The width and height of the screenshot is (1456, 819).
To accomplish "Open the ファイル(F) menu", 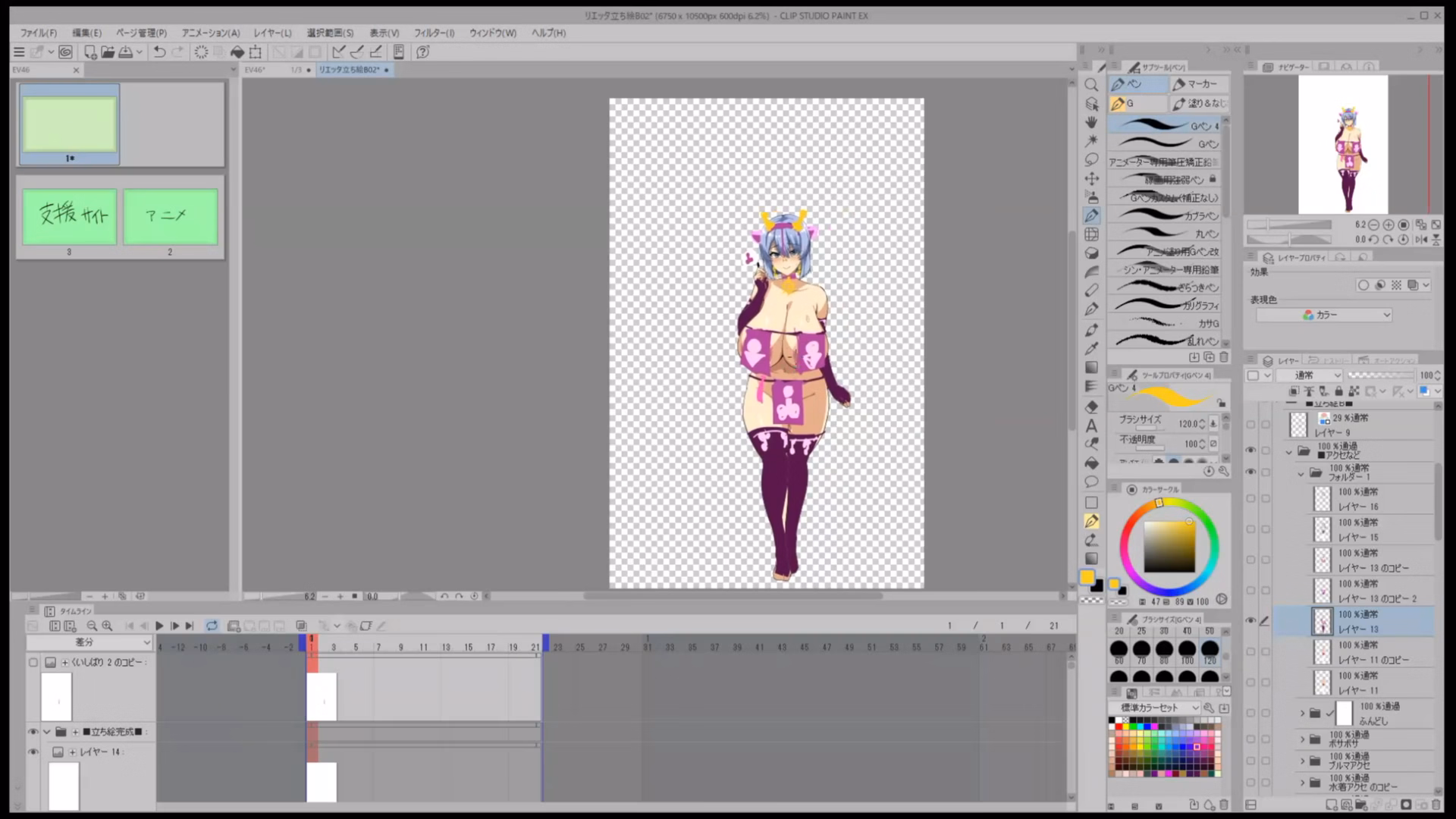I will pyautogui.click(x=38, y=33).
